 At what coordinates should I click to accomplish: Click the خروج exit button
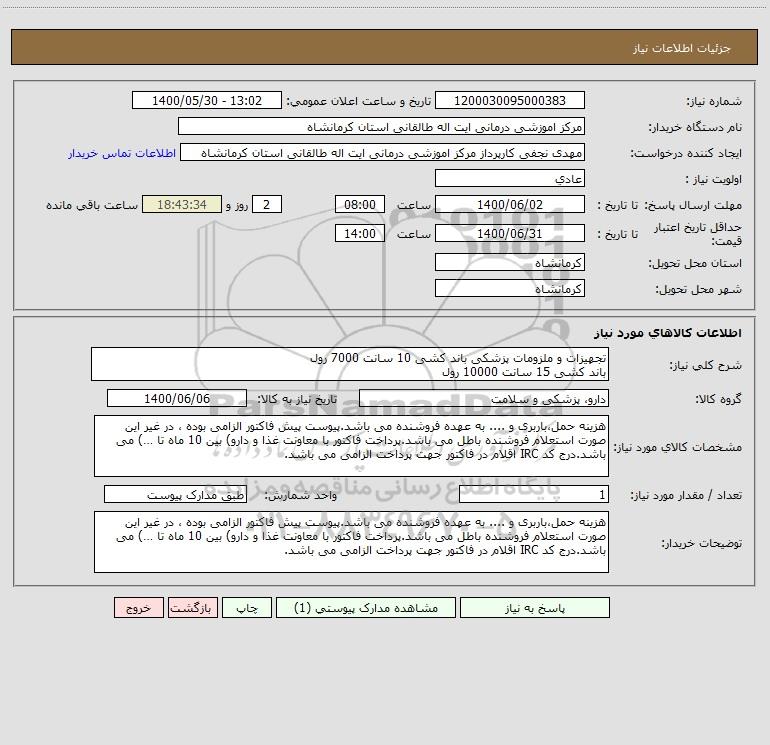[x=138, y=607]
